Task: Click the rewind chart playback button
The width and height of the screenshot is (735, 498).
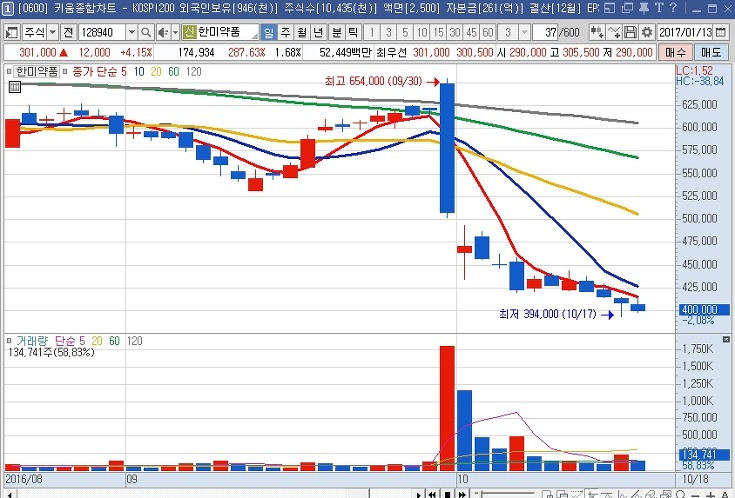Action: tap(432, 494)
